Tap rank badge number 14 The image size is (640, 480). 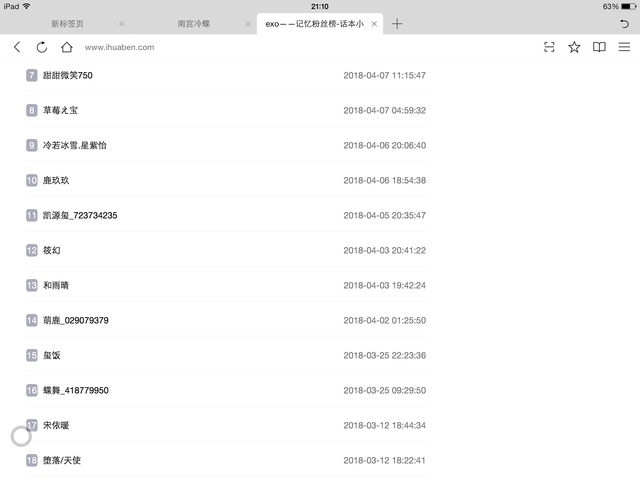[32, 321]
